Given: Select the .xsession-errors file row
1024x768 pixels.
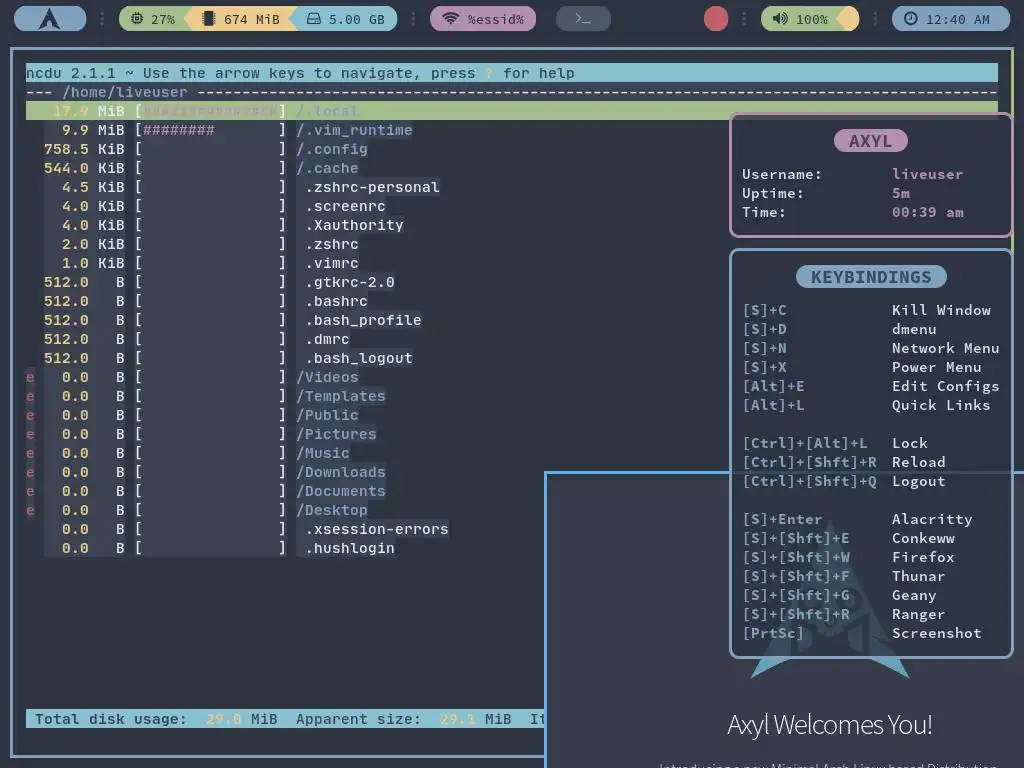Looking at the screenshot, I should (246, 529).
